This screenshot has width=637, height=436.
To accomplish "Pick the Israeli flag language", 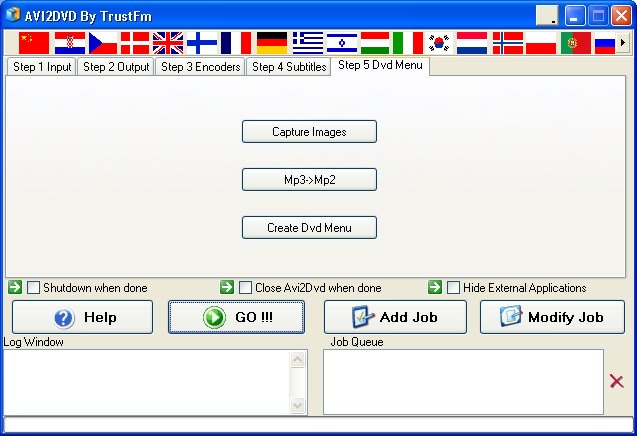I will click(342, 43).
